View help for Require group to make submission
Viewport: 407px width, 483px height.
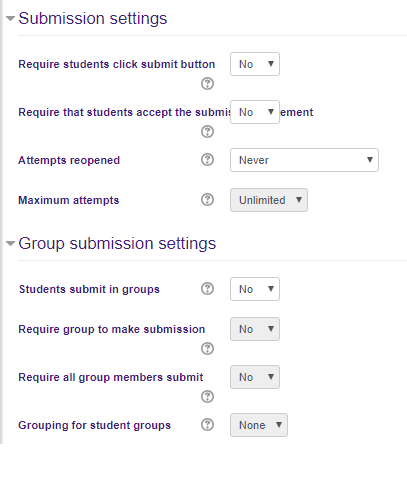tap(207, 349)
